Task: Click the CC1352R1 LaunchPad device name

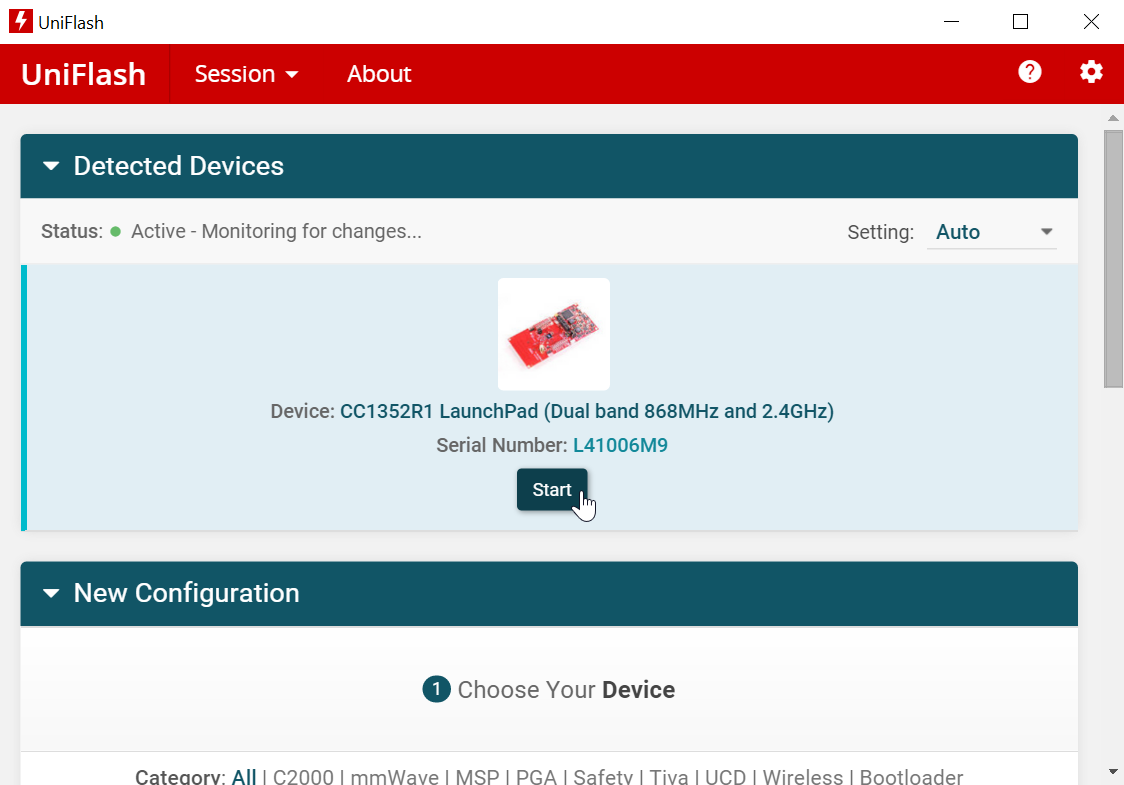Action: click(x=586, y=411)
